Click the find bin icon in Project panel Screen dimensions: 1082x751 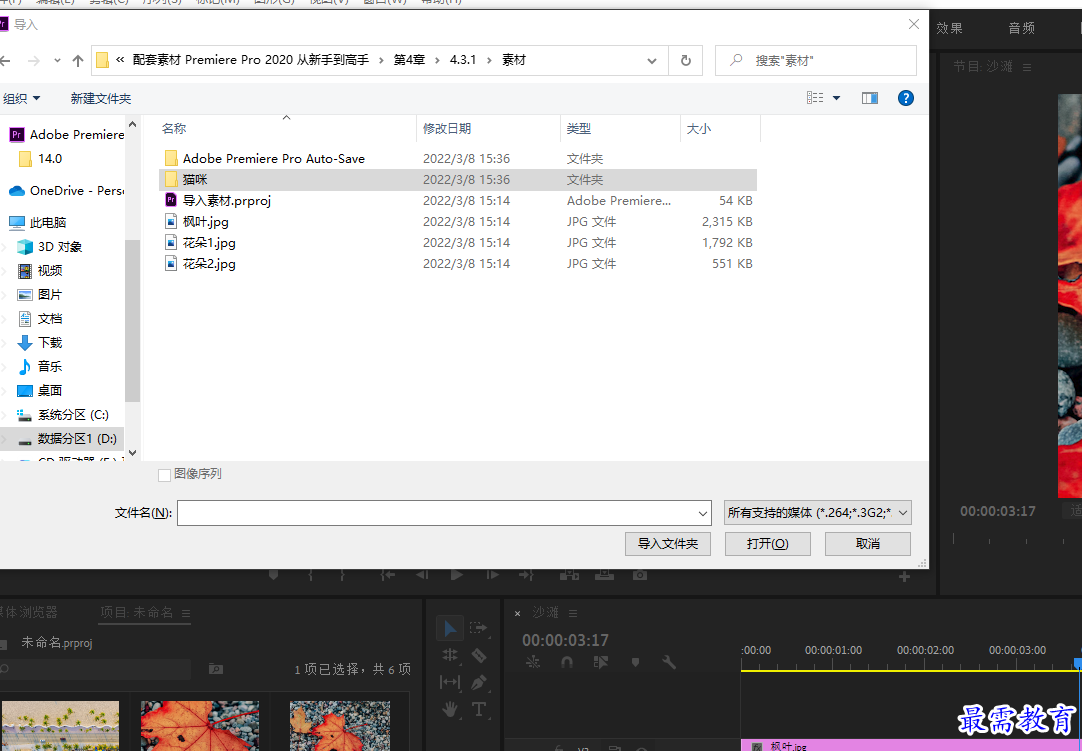(x=216, y=668)
